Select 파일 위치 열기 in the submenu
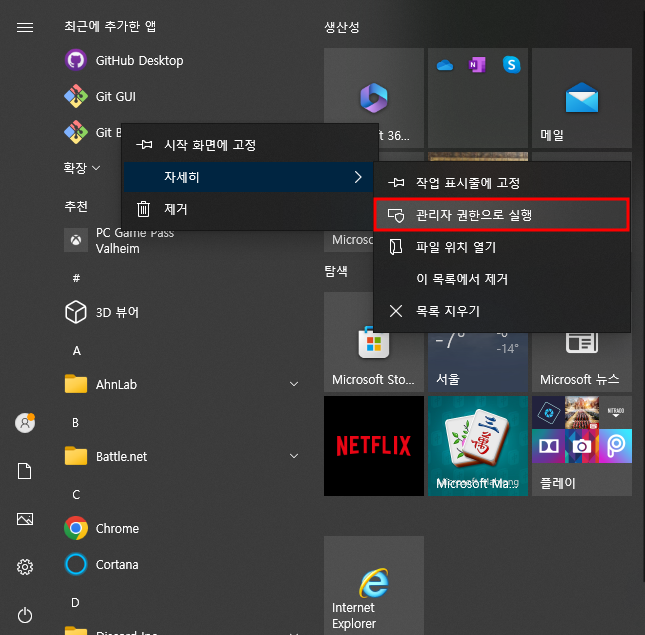 [502, 247]
